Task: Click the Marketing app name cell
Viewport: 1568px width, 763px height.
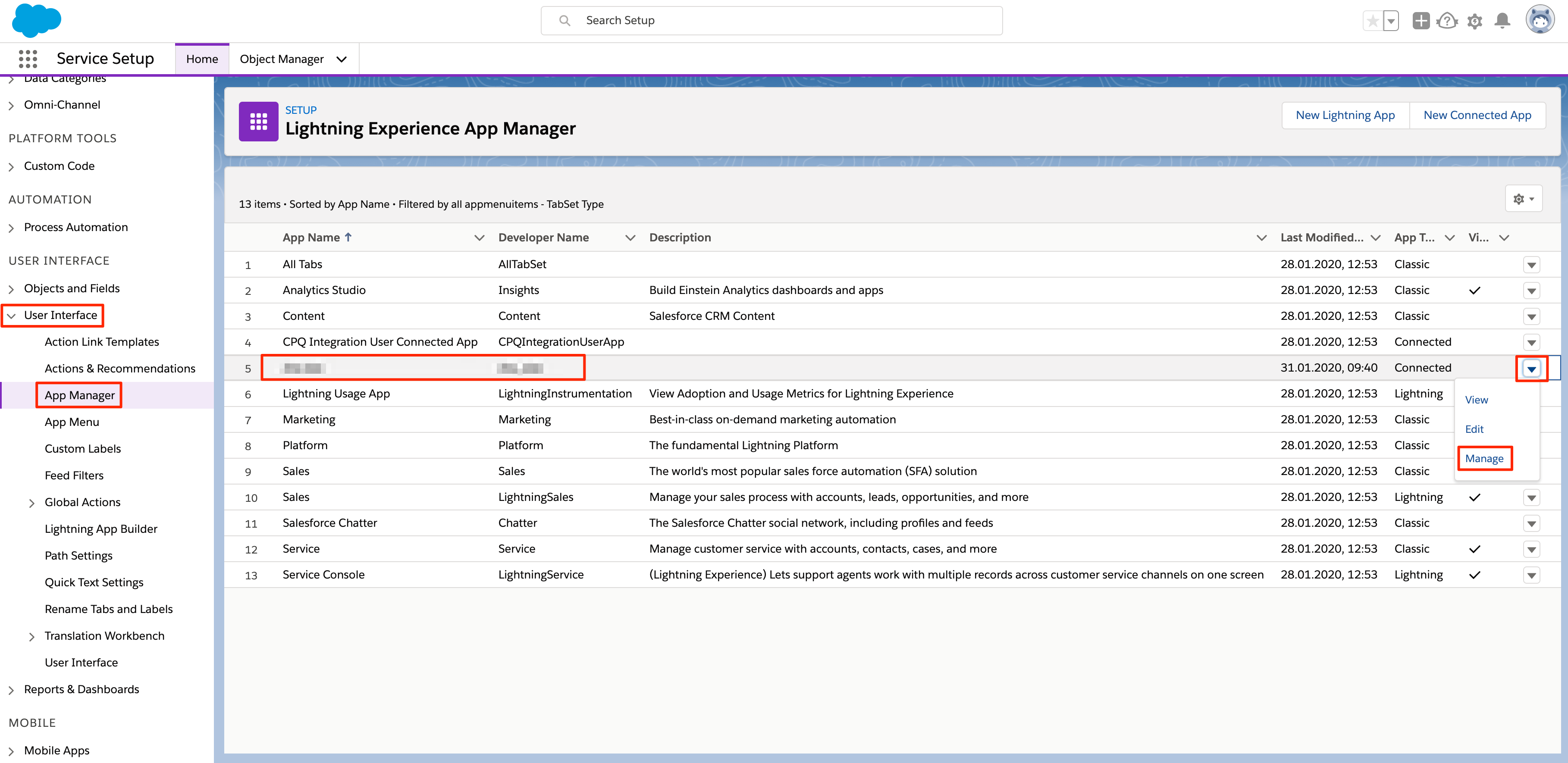Action: click(309, 420)
